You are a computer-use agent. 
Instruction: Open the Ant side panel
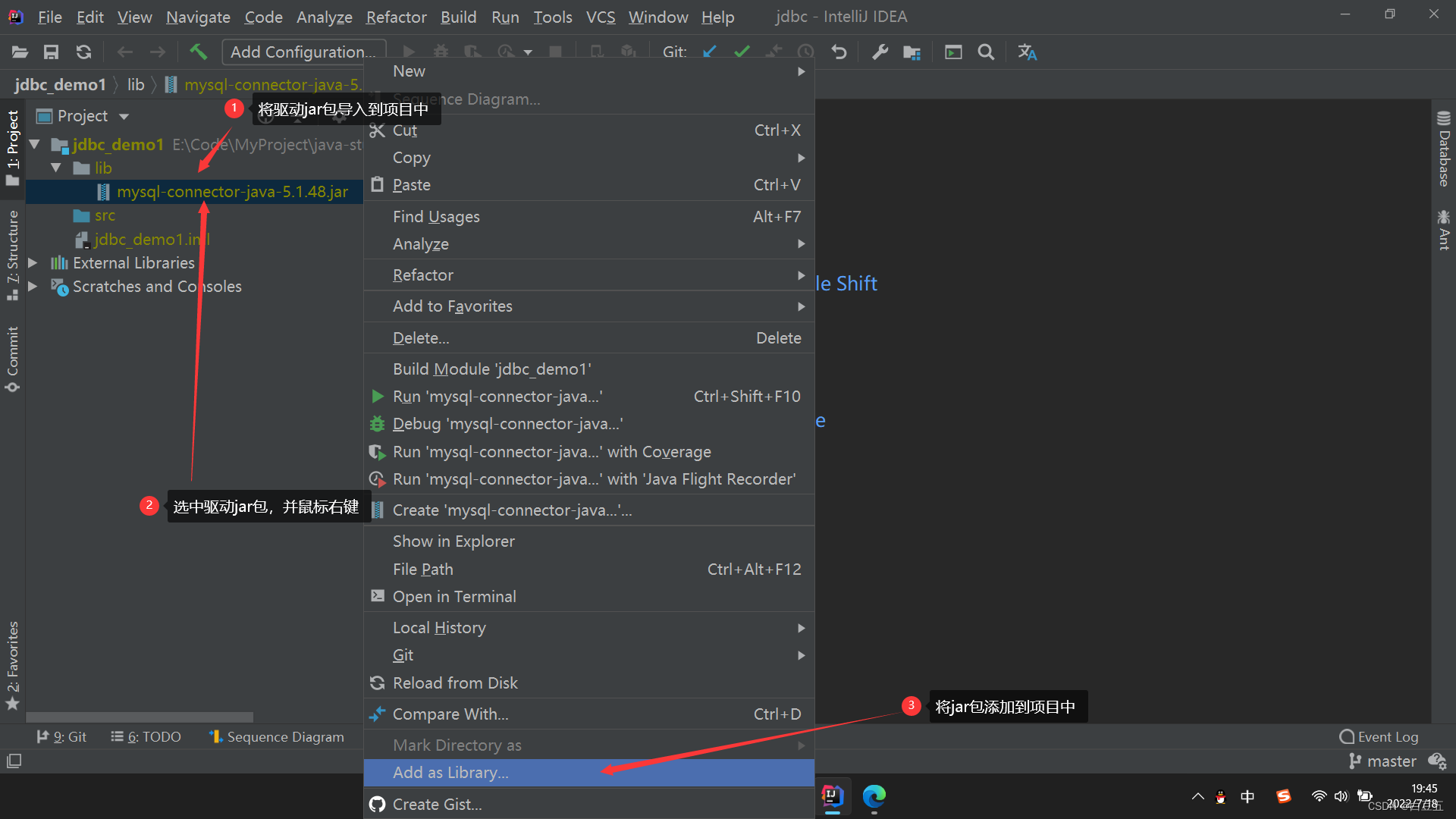coord(1444,231)
